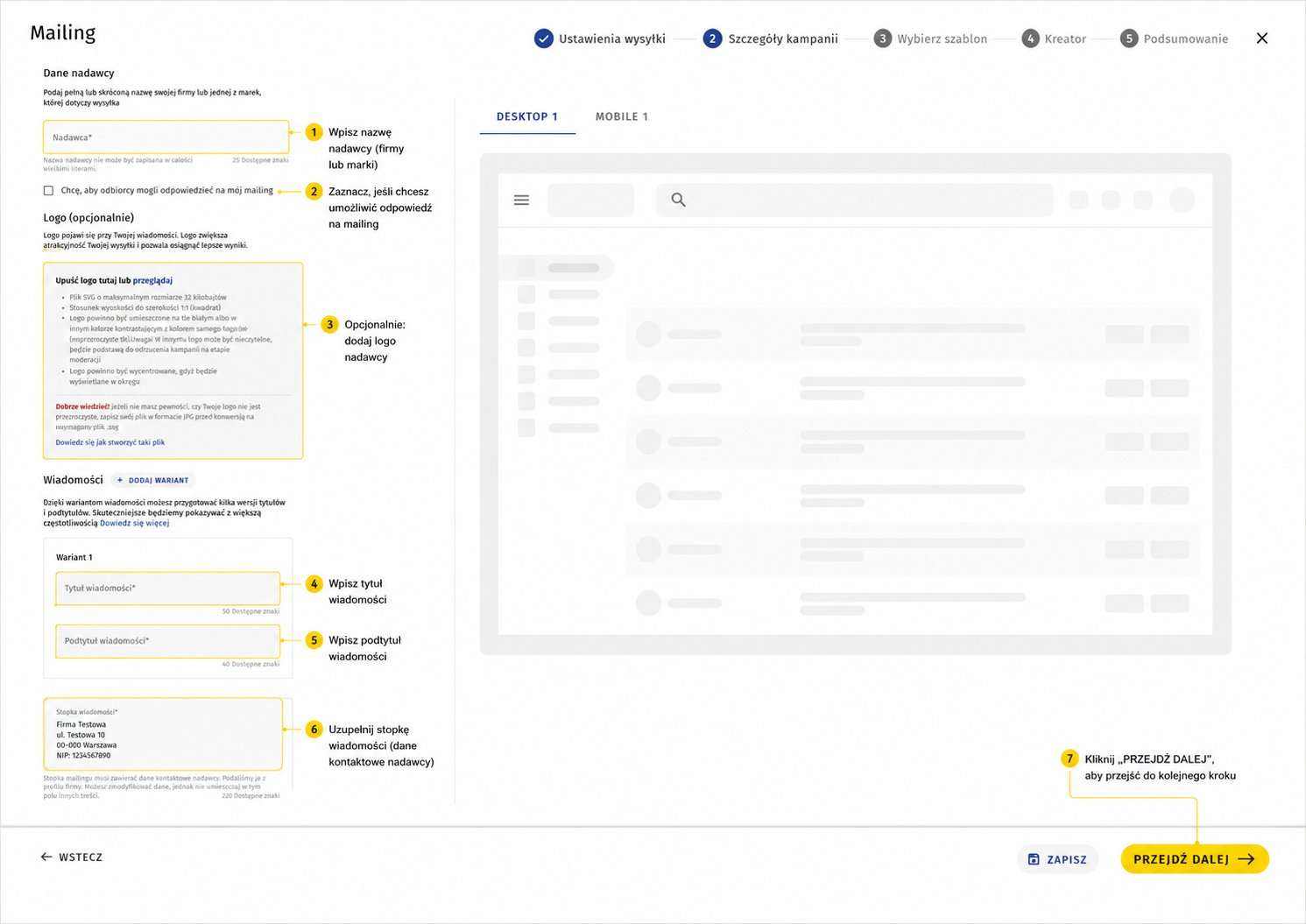This screenshot has width=1306, height=924.
Task: Click the przeglądaj link to browse a logo
Action: pyautogui.click(x=152, y=280)
